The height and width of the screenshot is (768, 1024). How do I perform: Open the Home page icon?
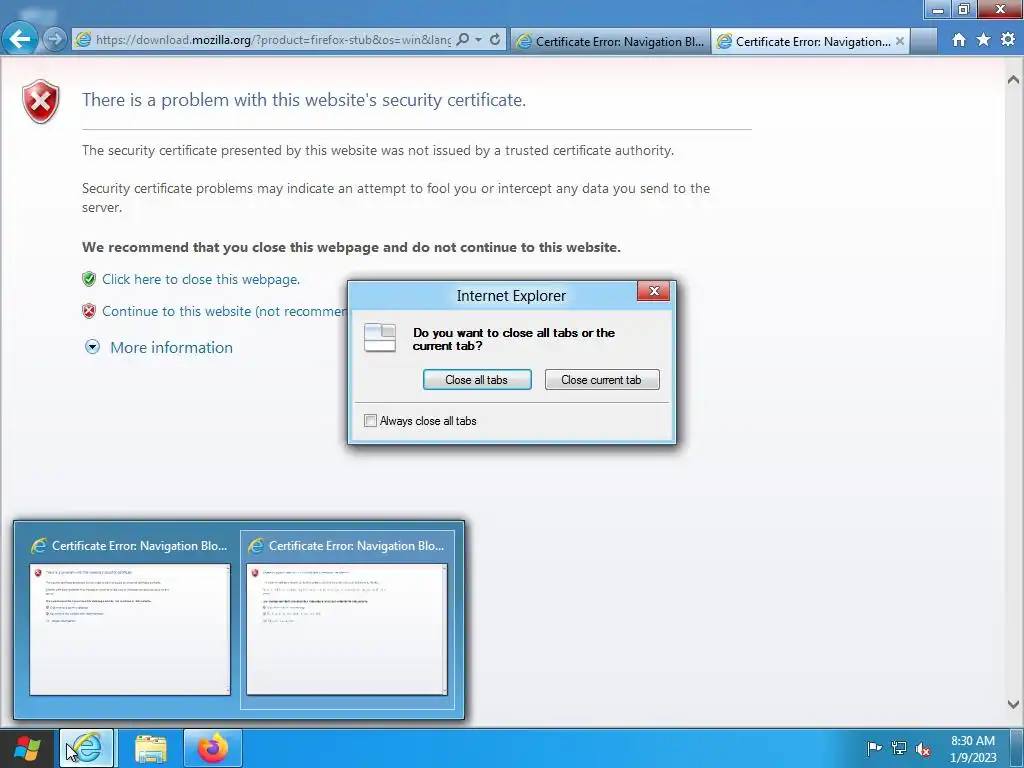958,40
